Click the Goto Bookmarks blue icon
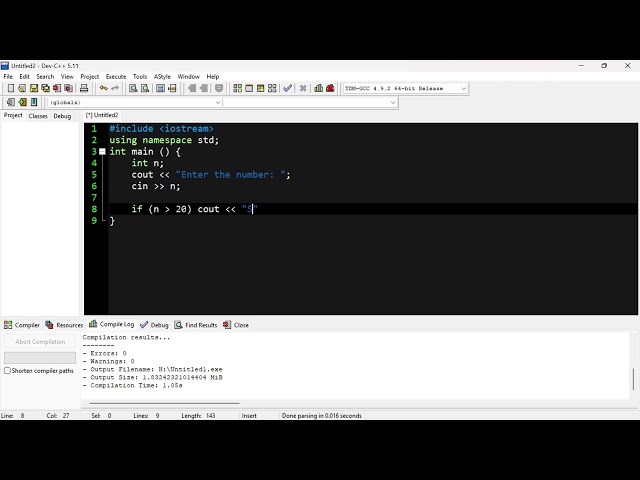 pyautogui.click(x=34, y=102)
